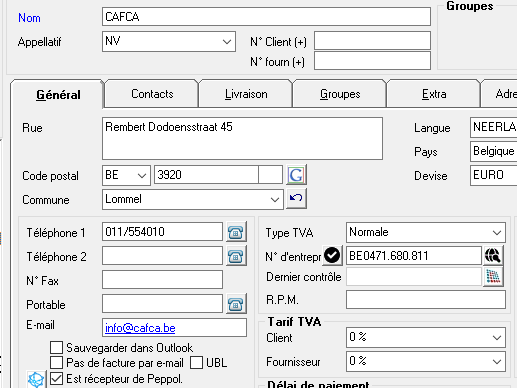Focus the N° Client (+) field
Image resolution: width=517 pixels, height=388 pixels.
click(372, 41)
